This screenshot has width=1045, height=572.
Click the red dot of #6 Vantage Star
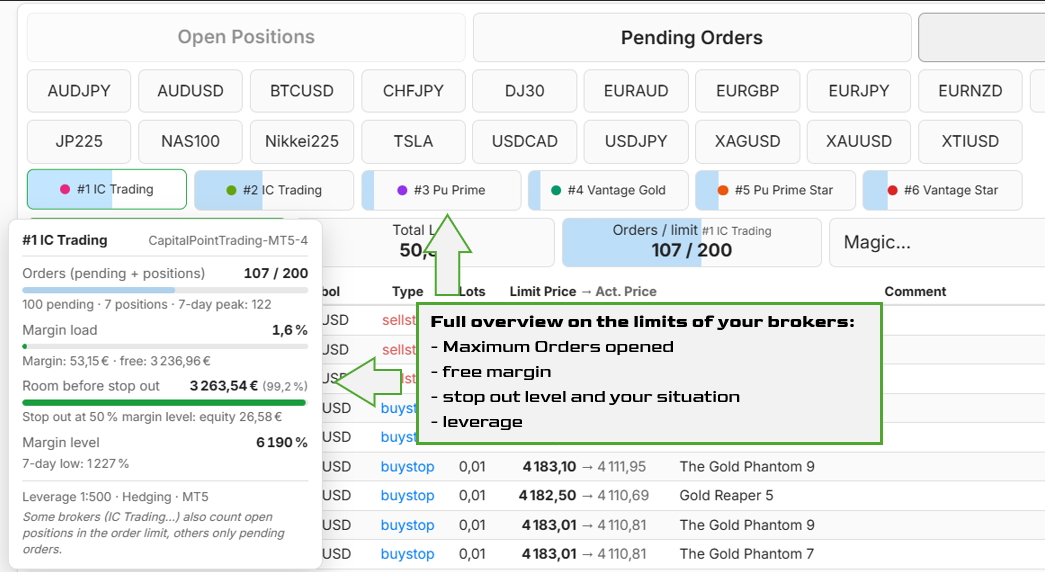click(892, 190)
